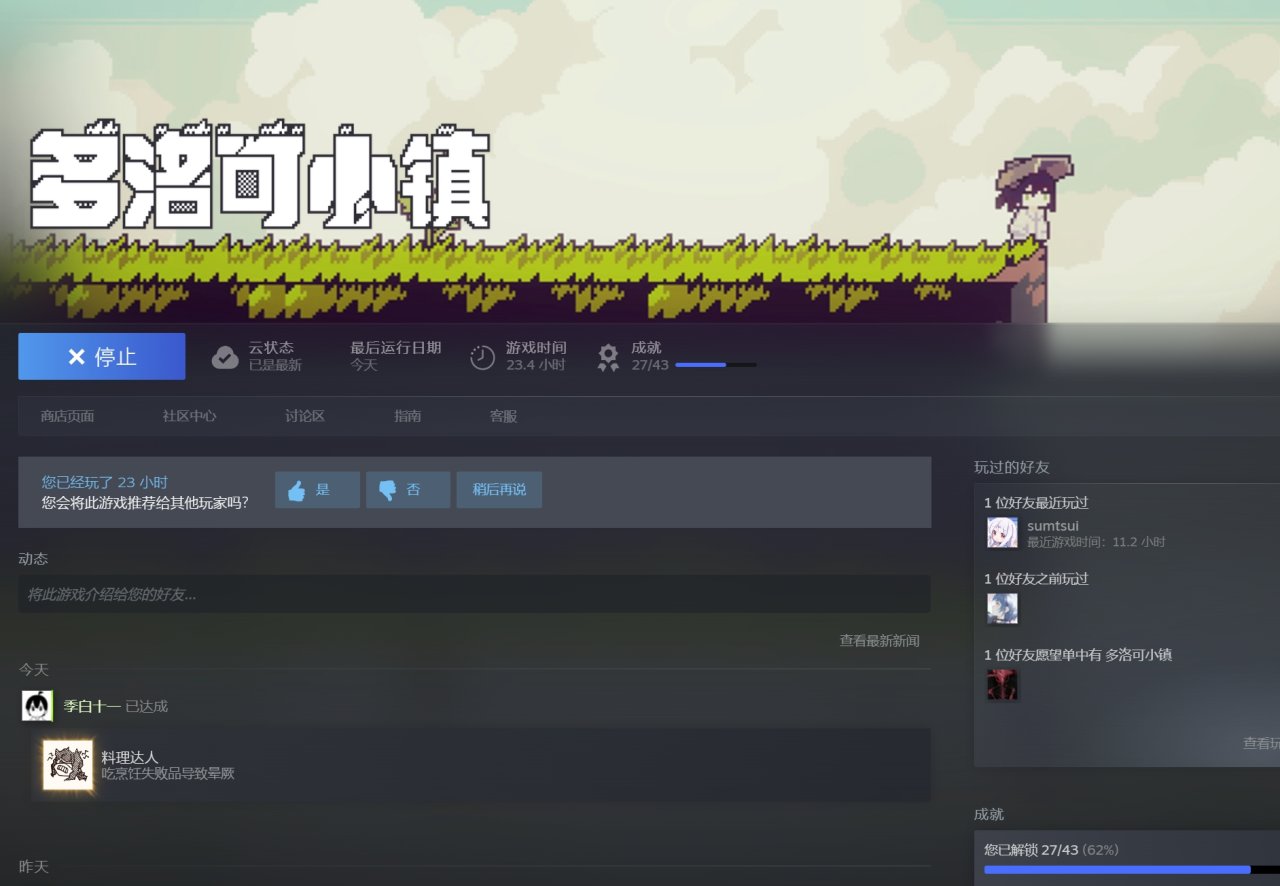Click the 料理达人 achievement icon
Screen dimensions: 1280x886
[68, 765]
